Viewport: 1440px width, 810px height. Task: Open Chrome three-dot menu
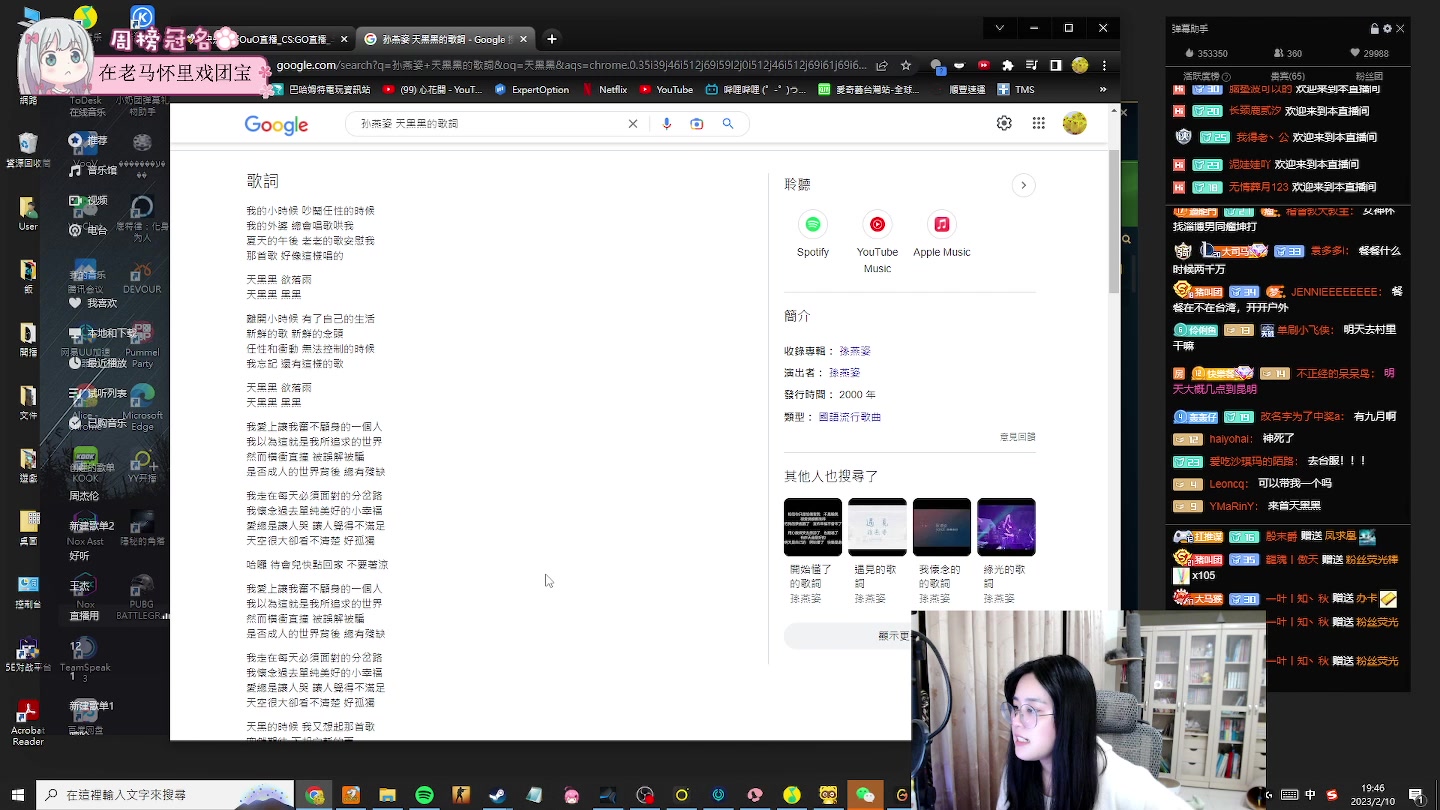point(1104,66)
